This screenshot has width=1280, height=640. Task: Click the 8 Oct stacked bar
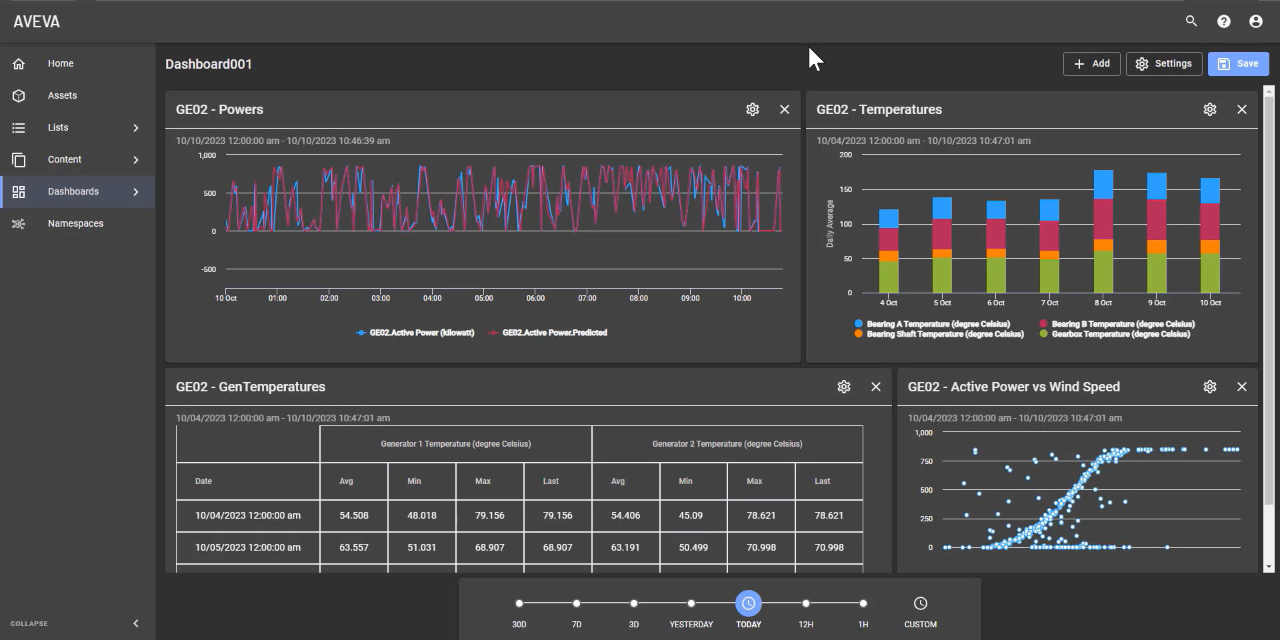pyautogui.click(x=1103, y=231)
